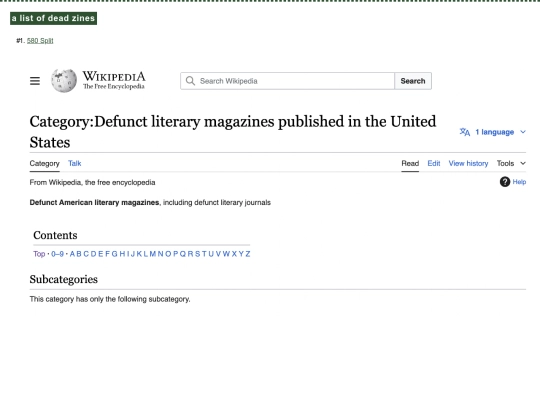Viewport: 540px width, 405px height.
Task: Click the Wikipedia globe logo
Action: 64,81
